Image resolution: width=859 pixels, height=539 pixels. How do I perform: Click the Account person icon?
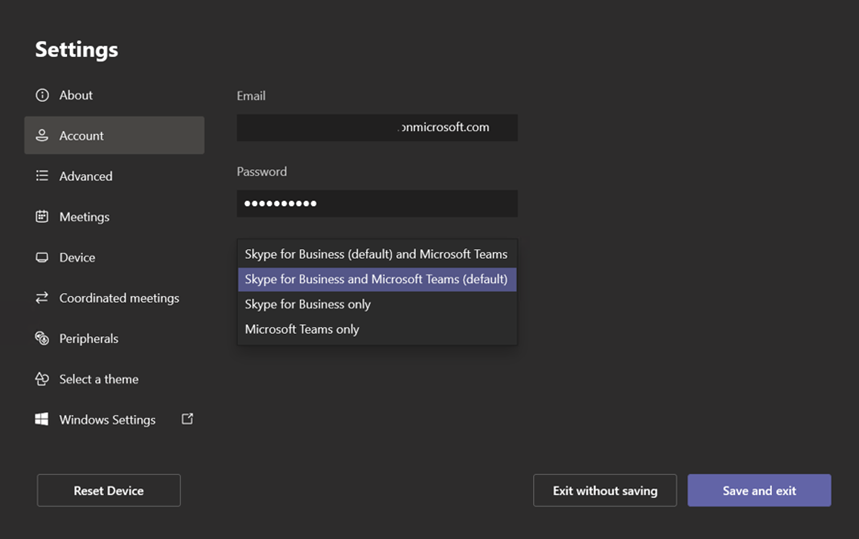[x=42, y=135]
